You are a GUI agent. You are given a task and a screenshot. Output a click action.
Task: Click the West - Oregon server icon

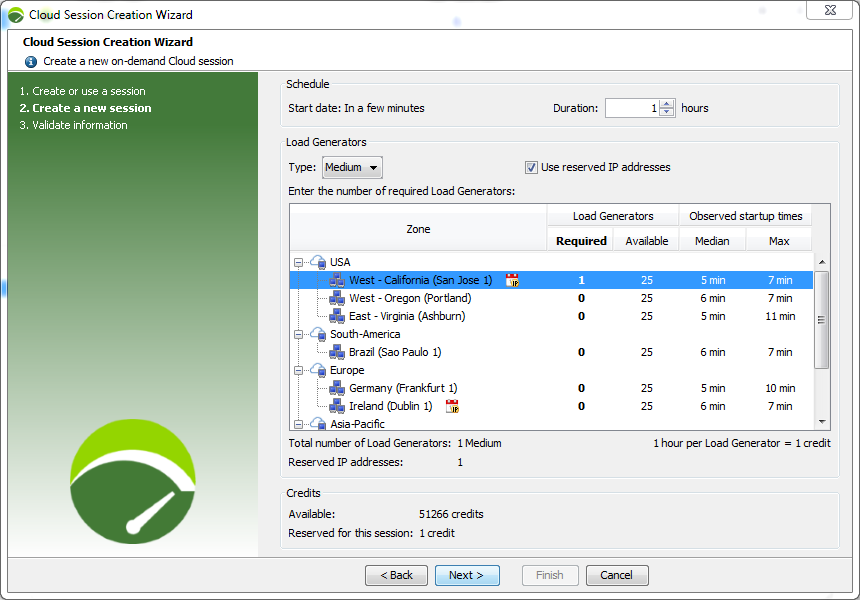(x=337, y=299)
